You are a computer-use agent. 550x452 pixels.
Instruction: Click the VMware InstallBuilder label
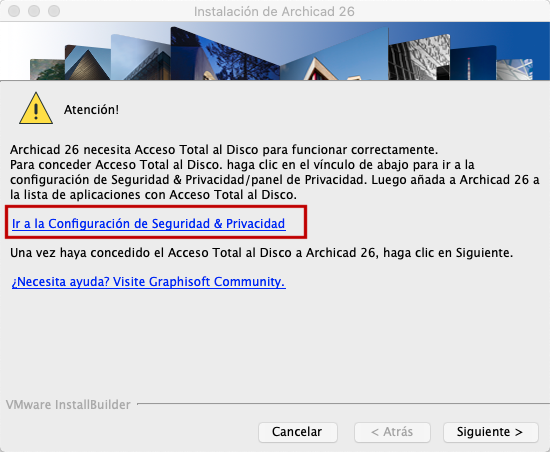tap(68, 405)
